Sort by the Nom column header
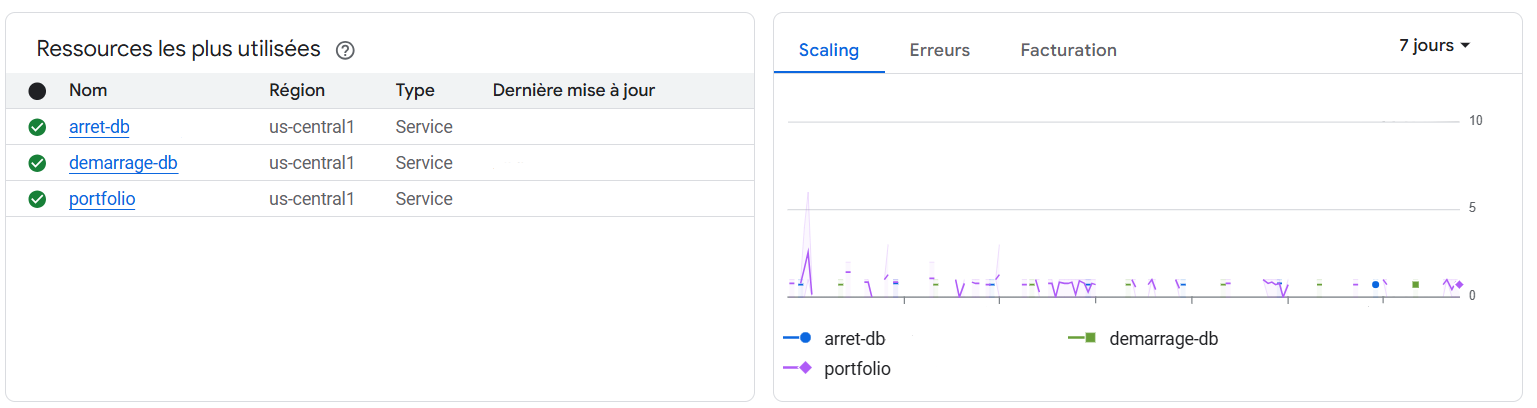1537x408 pixels. pyautogui.click(x=88, y=90)
